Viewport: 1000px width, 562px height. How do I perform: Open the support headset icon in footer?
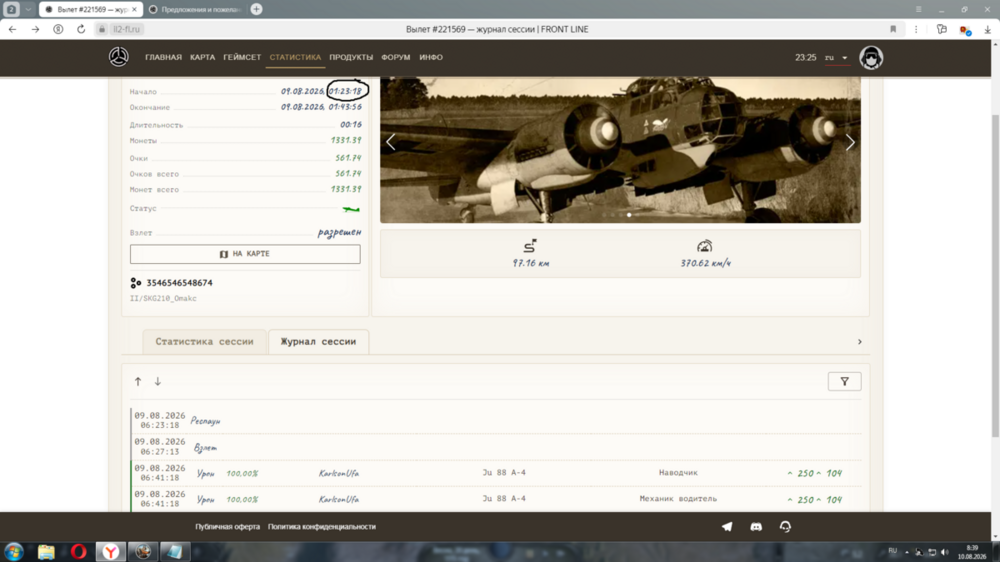(785, 526)
